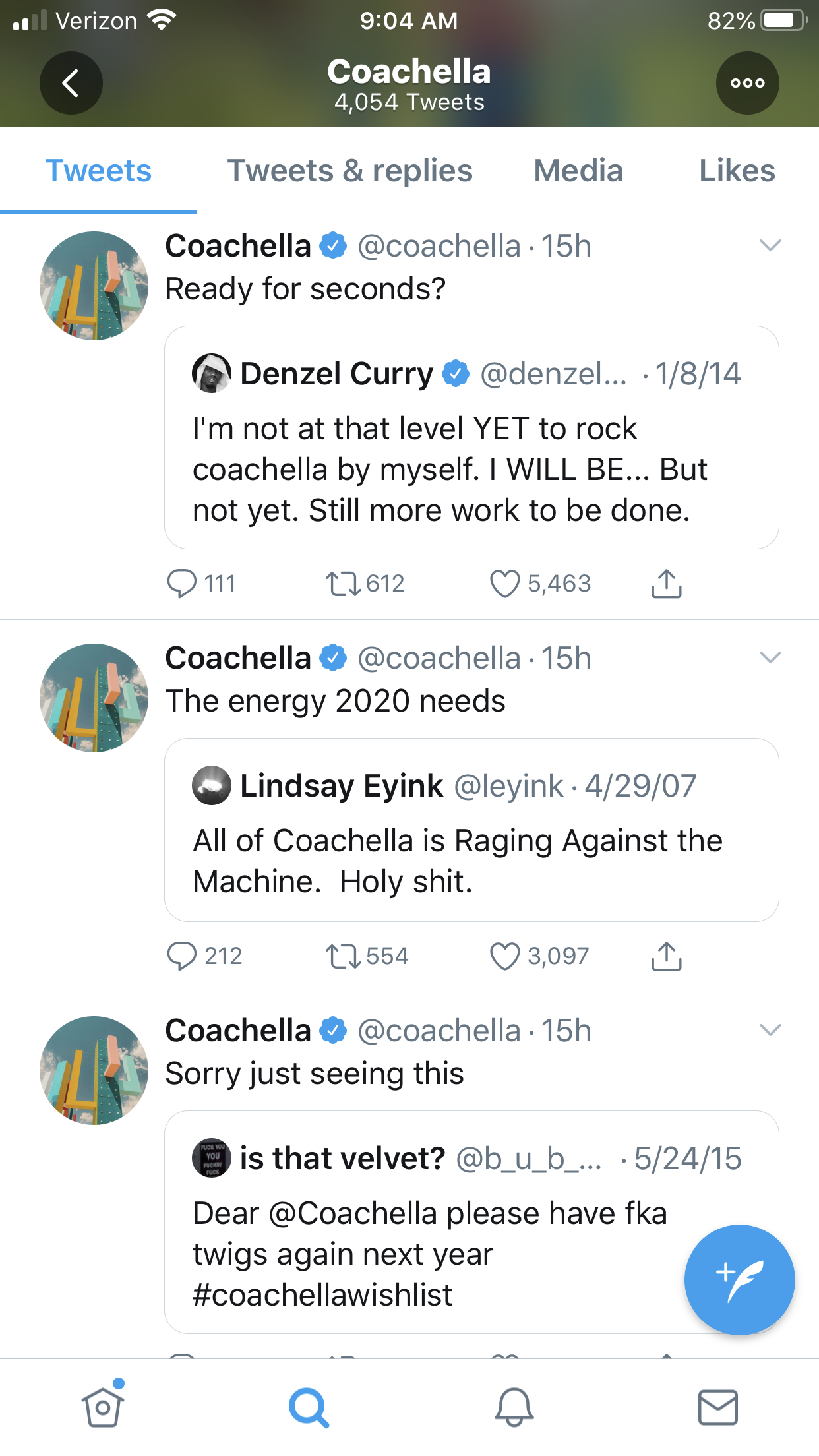Expand options for "Sorry just seeing this" tweet
This screenshot has height=1456, width=819.
770,1030
